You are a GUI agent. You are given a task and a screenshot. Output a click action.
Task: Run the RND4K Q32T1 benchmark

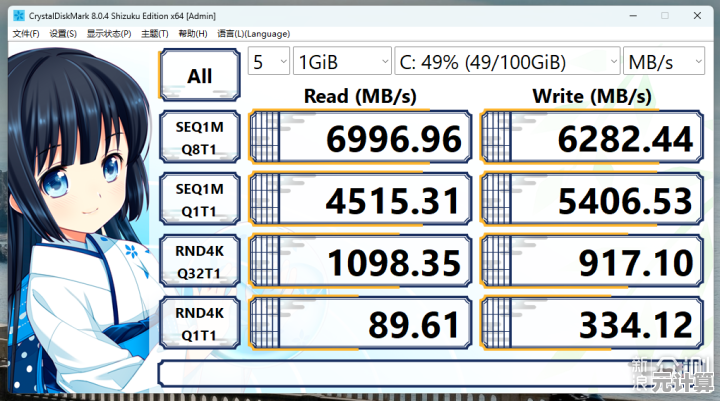(x=200, y=261)
